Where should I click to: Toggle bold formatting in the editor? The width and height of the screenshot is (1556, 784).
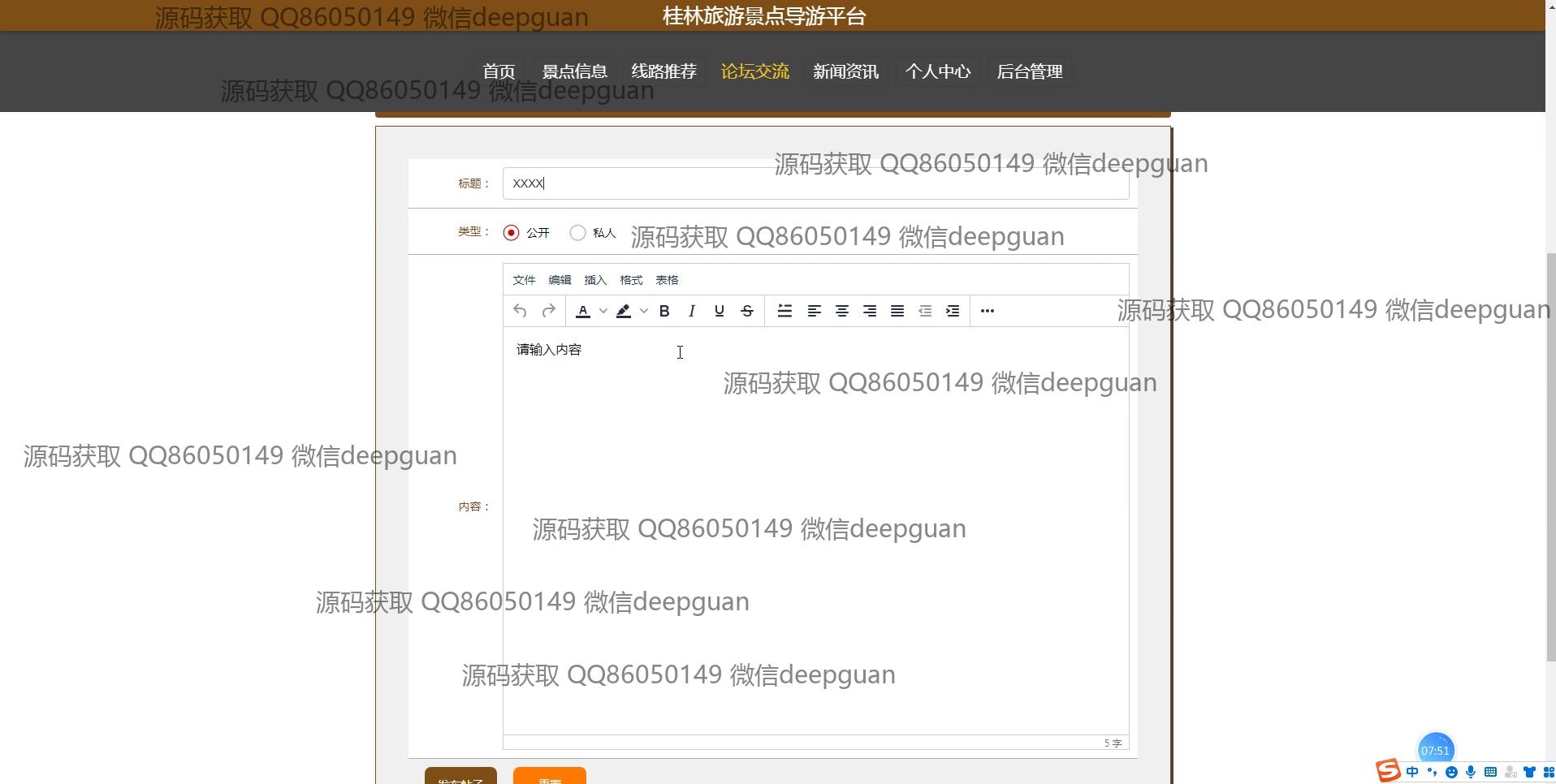pos(664,311)
